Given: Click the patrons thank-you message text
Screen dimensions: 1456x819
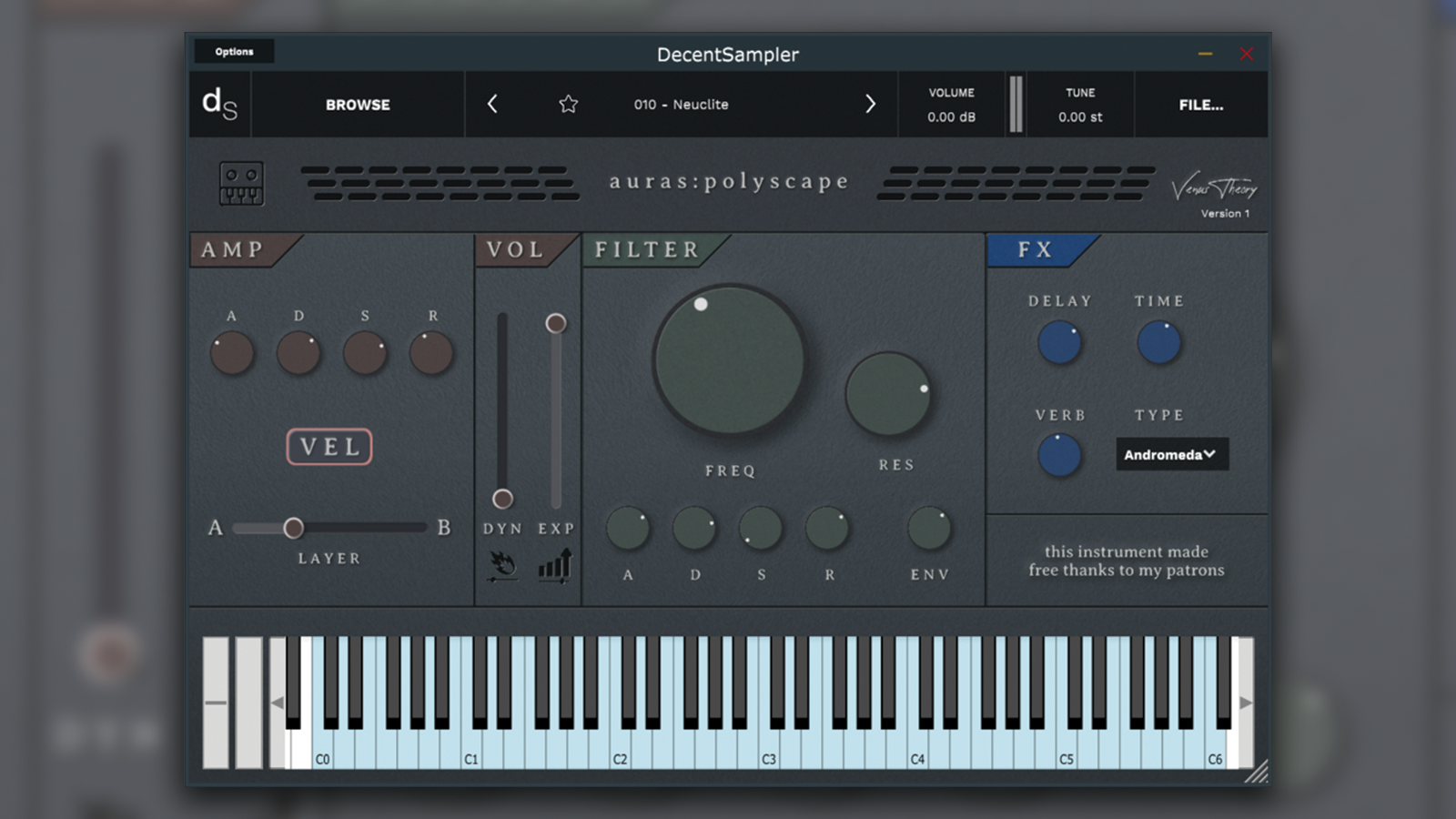Looking at the screenshot, I should click(1127, 561).
